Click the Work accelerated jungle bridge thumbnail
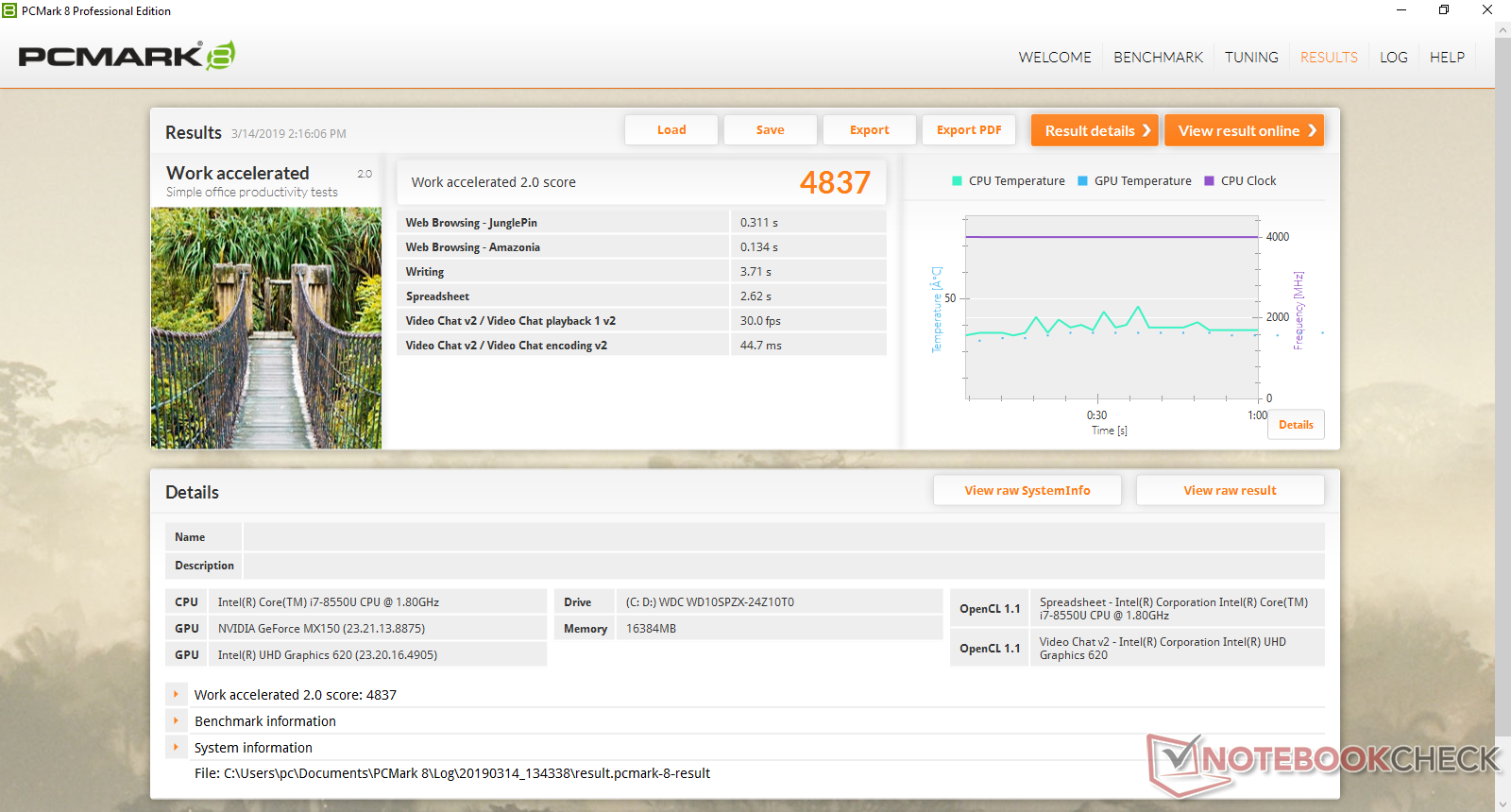 tap(266, 328)
